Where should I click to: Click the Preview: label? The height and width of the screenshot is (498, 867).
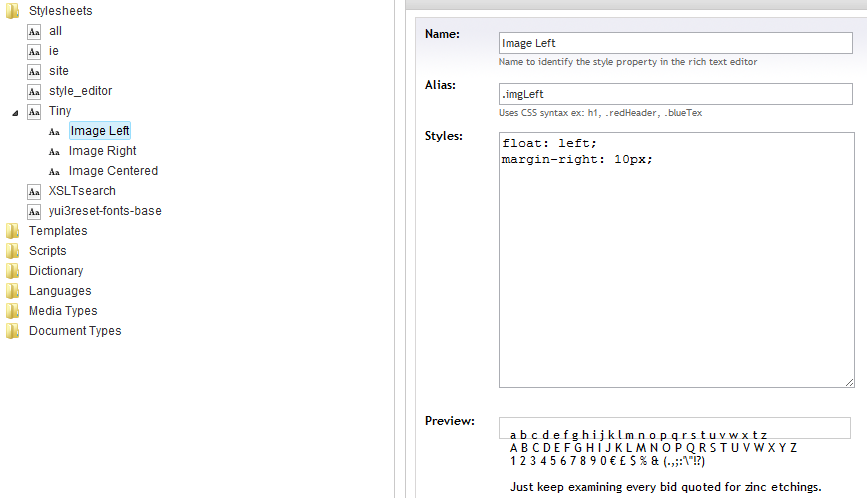[450, 421]
